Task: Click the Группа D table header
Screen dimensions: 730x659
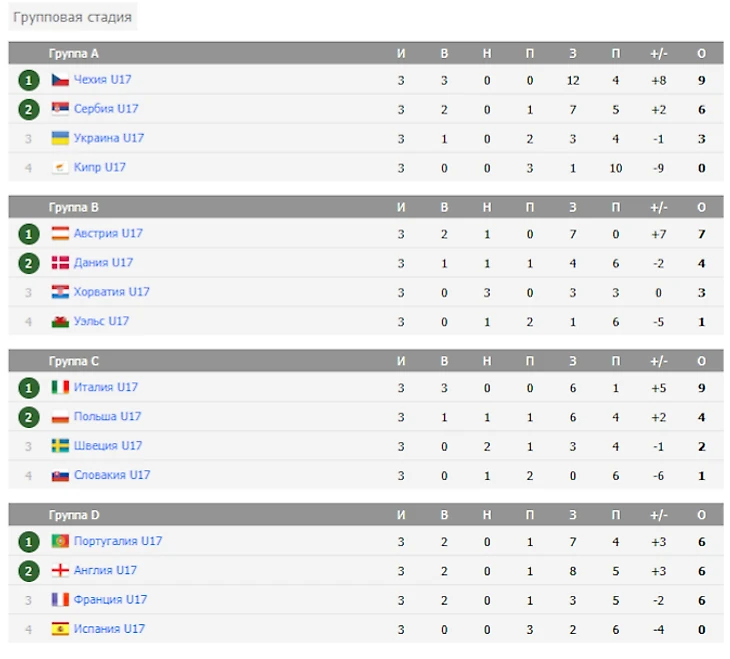Action: (74, 516)
